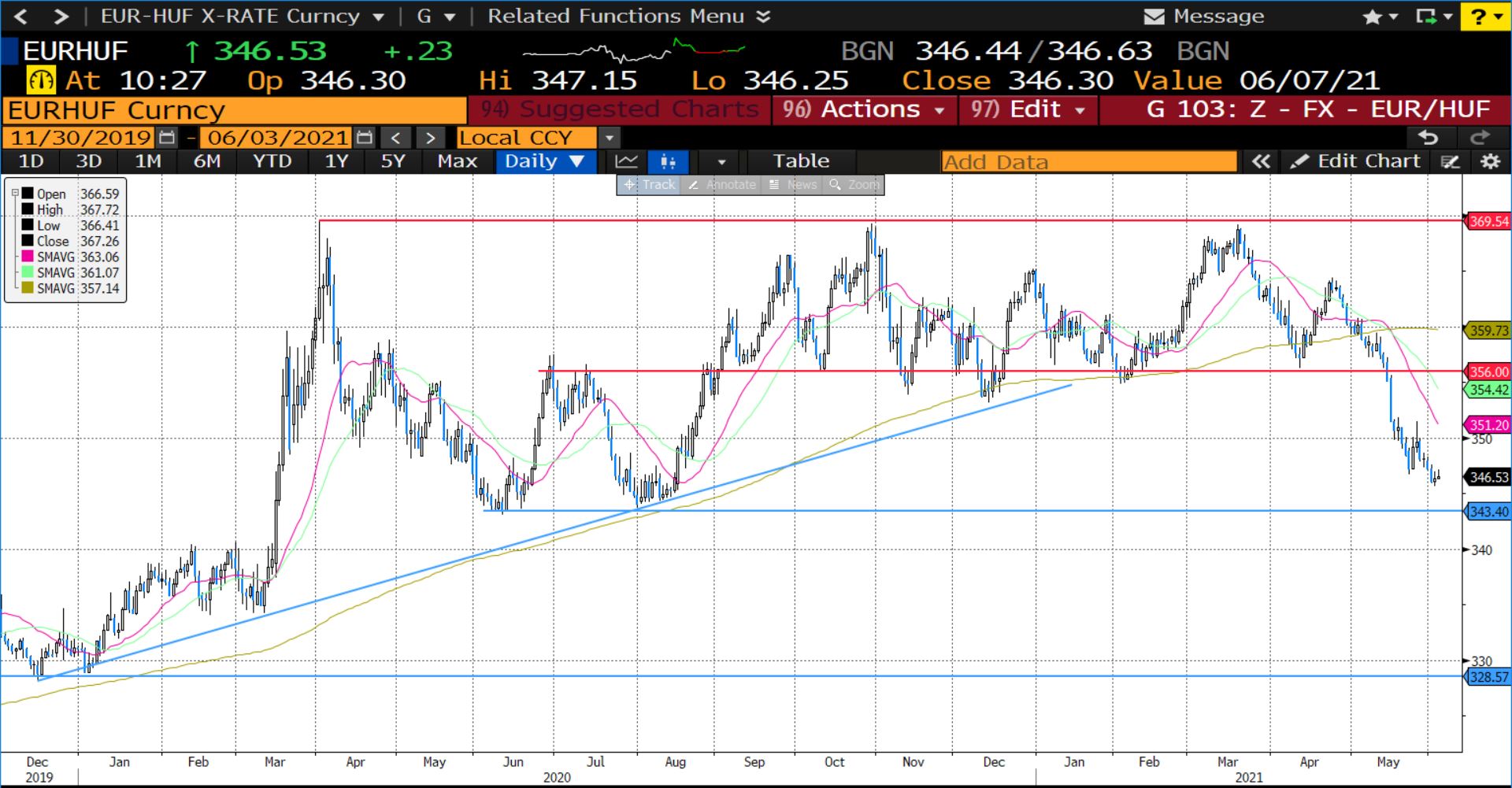Open the 96) Actions dropdown
Screen dimensions: 1512x788
pos(864,109)
